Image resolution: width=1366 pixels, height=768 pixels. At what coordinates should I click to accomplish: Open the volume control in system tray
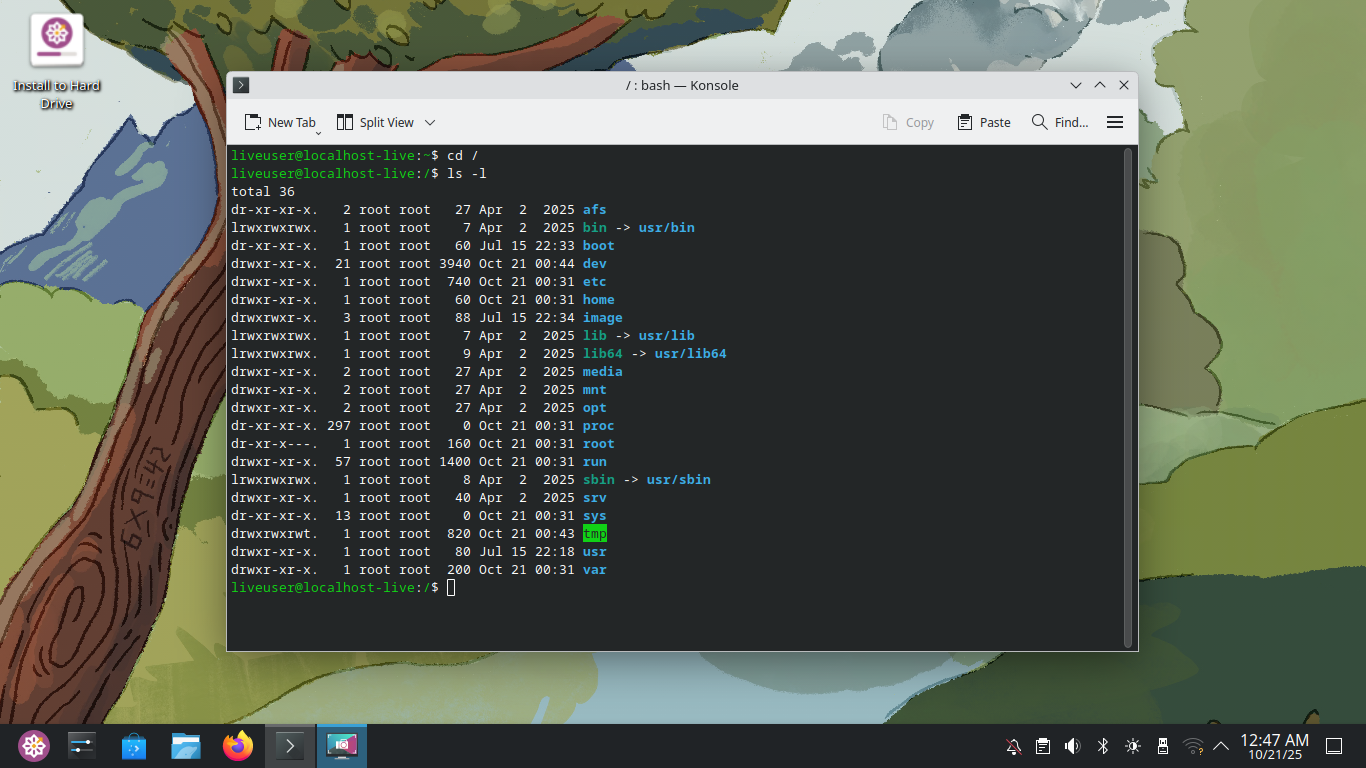[x=1073, y=746]
